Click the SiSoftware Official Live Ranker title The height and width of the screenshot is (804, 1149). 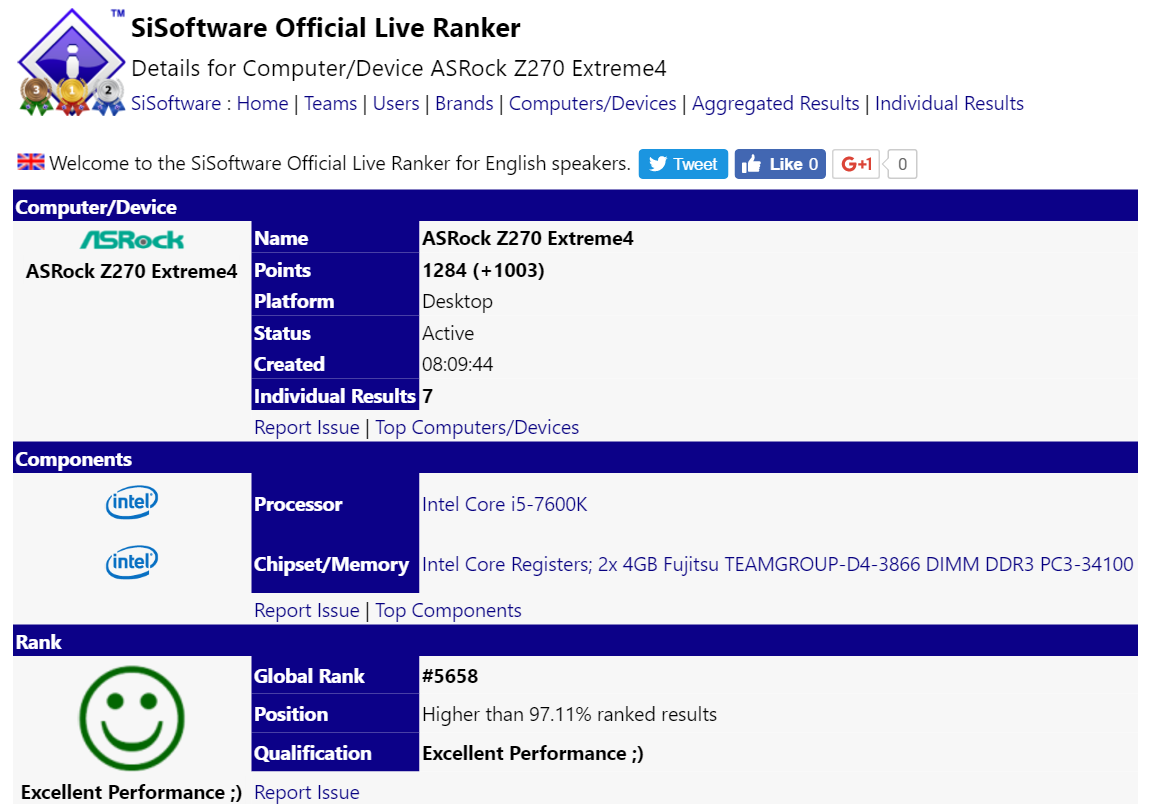point(325,28)
